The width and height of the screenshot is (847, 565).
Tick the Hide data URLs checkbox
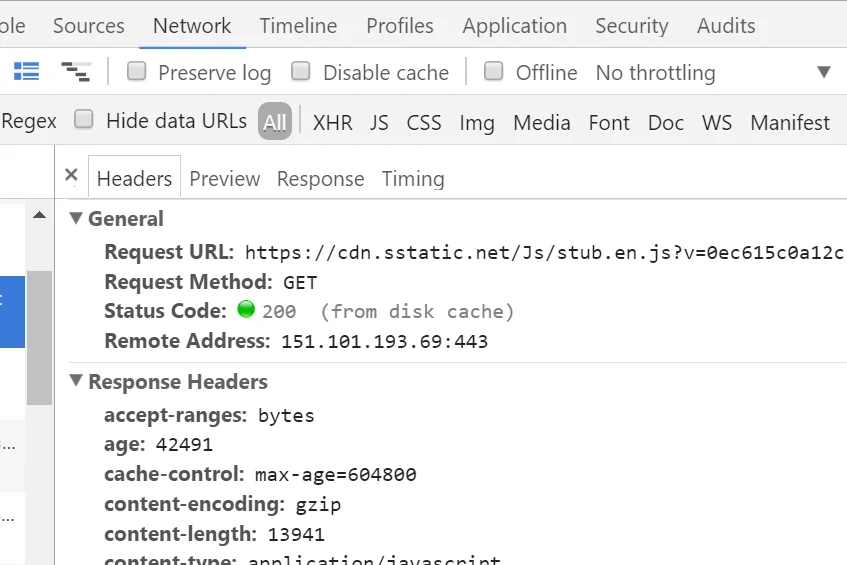click(x=84, y=119)
